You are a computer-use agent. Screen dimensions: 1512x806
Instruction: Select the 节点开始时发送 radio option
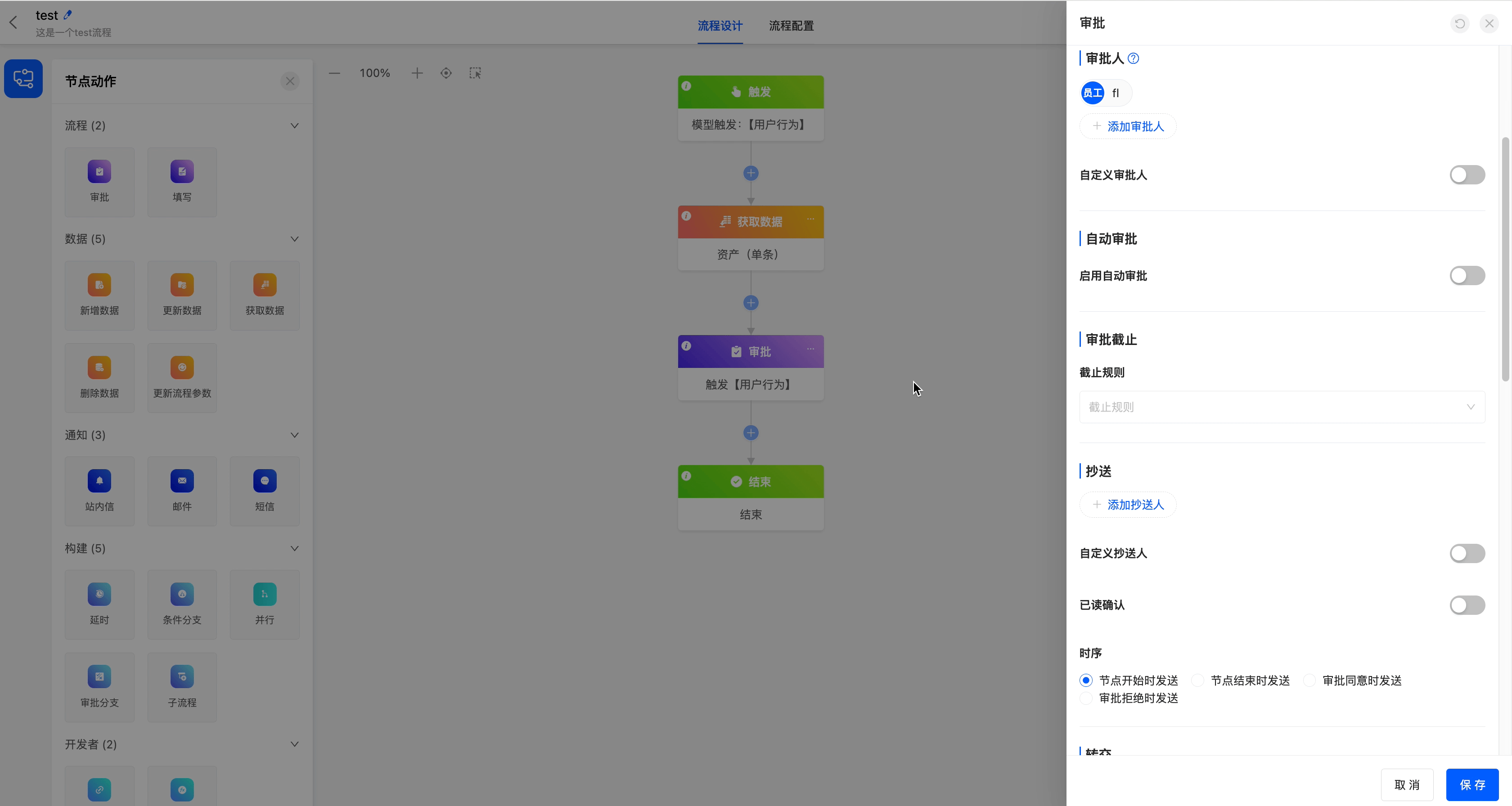(1086, 681)
